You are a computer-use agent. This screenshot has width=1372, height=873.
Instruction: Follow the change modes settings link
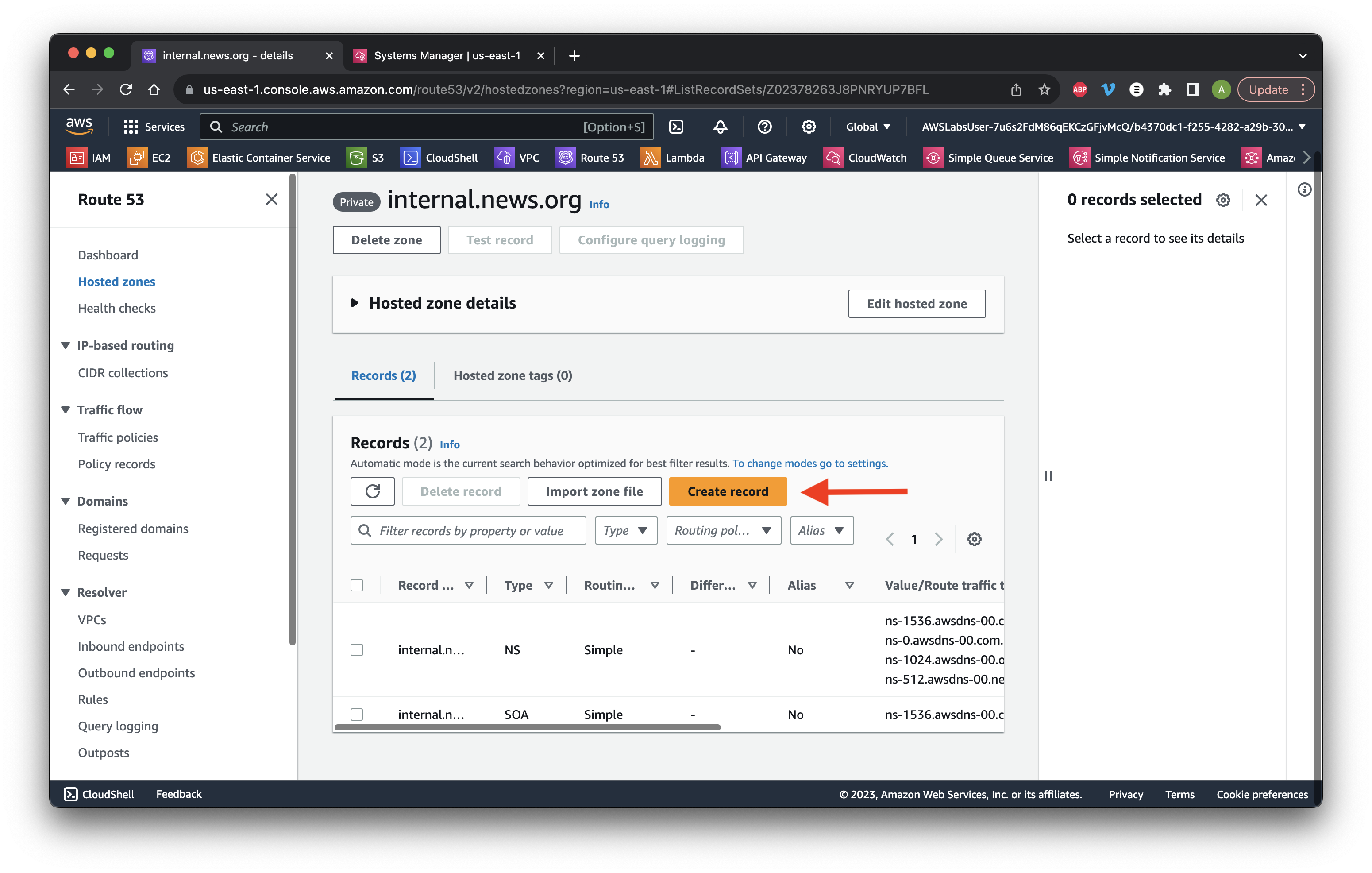pos(809,463)
